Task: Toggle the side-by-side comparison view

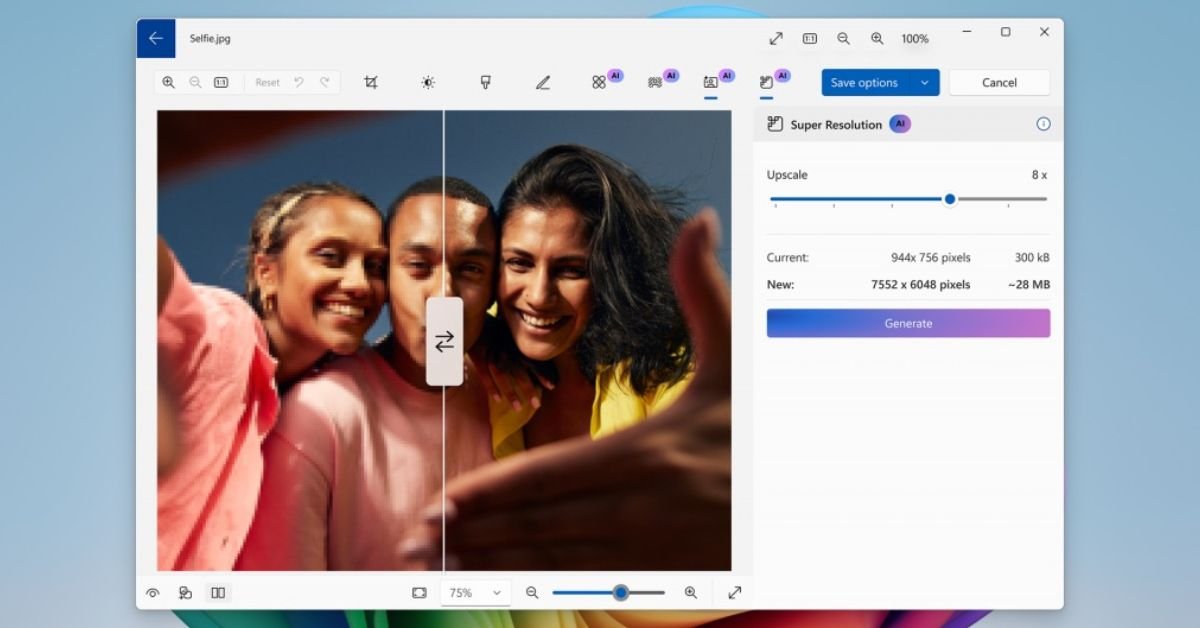Action: click(218, 592)
